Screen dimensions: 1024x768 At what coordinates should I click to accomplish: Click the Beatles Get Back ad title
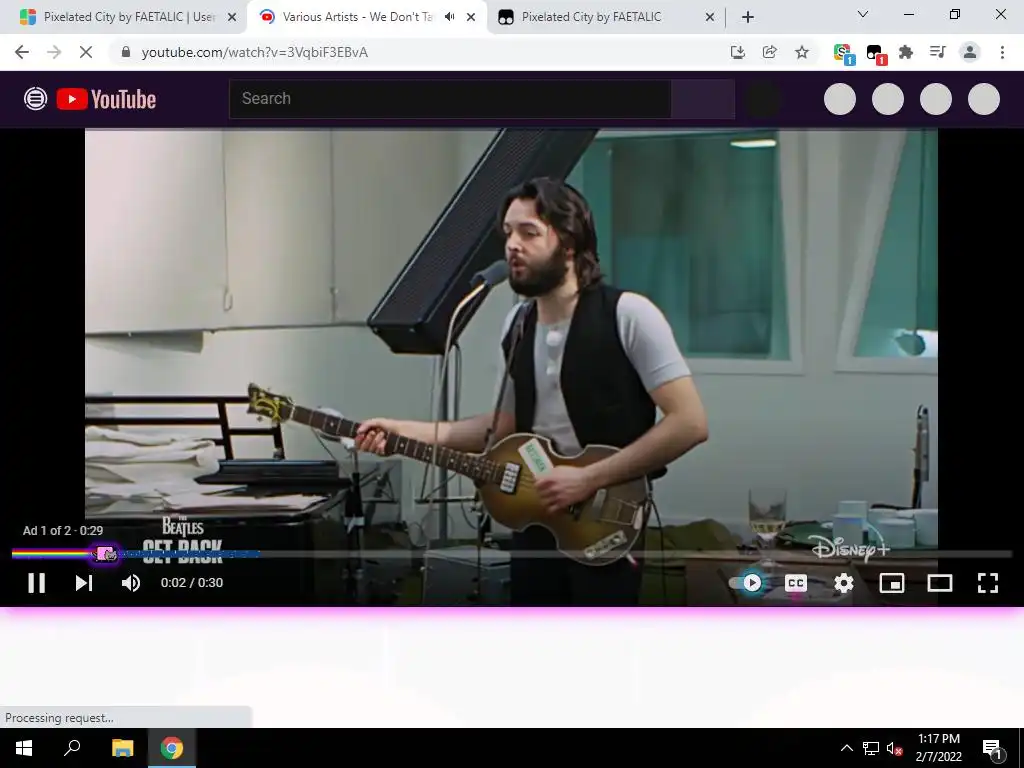(183, 541)
